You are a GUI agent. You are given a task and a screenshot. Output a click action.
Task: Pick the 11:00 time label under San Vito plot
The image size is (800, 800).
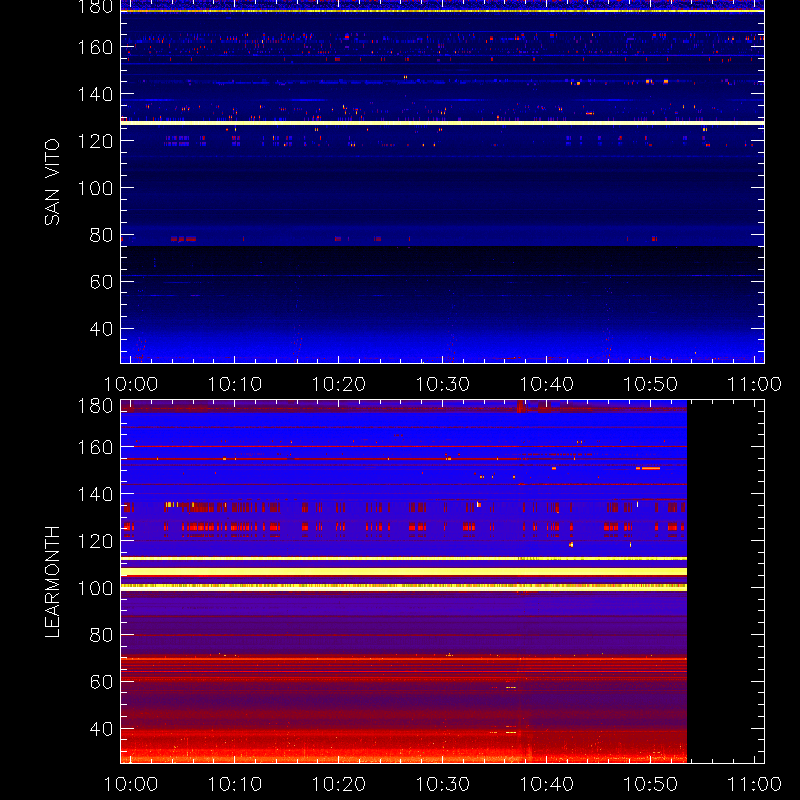[754, 384]
